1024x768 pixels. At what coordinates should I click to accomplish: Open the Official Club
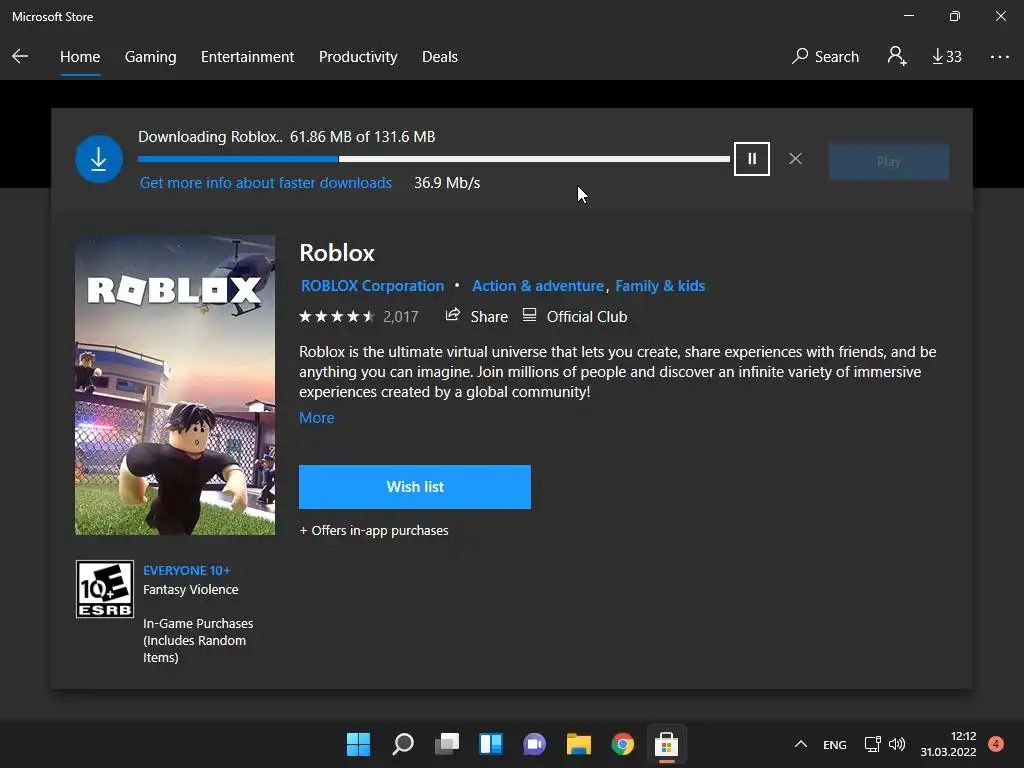coord(575,316)
